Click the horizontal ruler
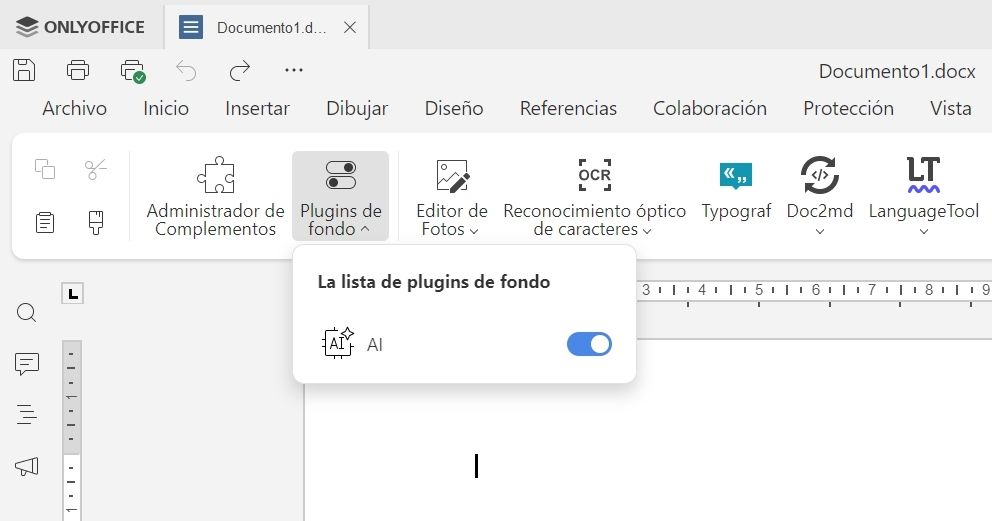992x521 pixels. 814,291
